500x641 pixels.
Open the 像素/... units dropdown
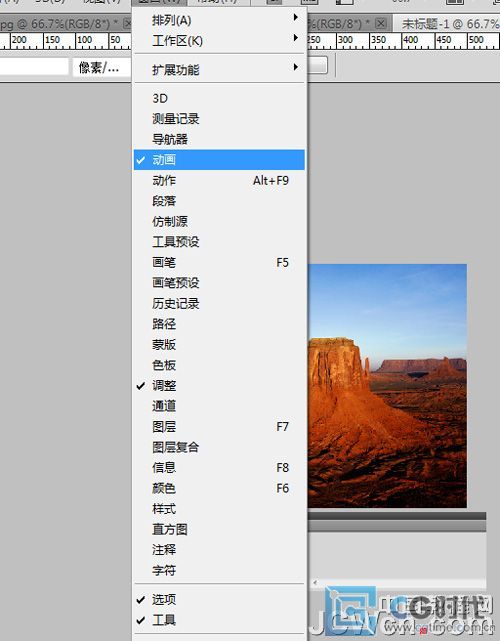pyautogui.click(x=102, y=67)
